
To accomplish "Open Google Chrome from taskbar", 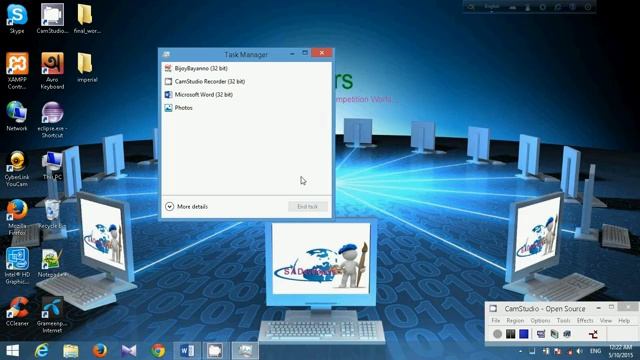I will (x=158, y=351).
